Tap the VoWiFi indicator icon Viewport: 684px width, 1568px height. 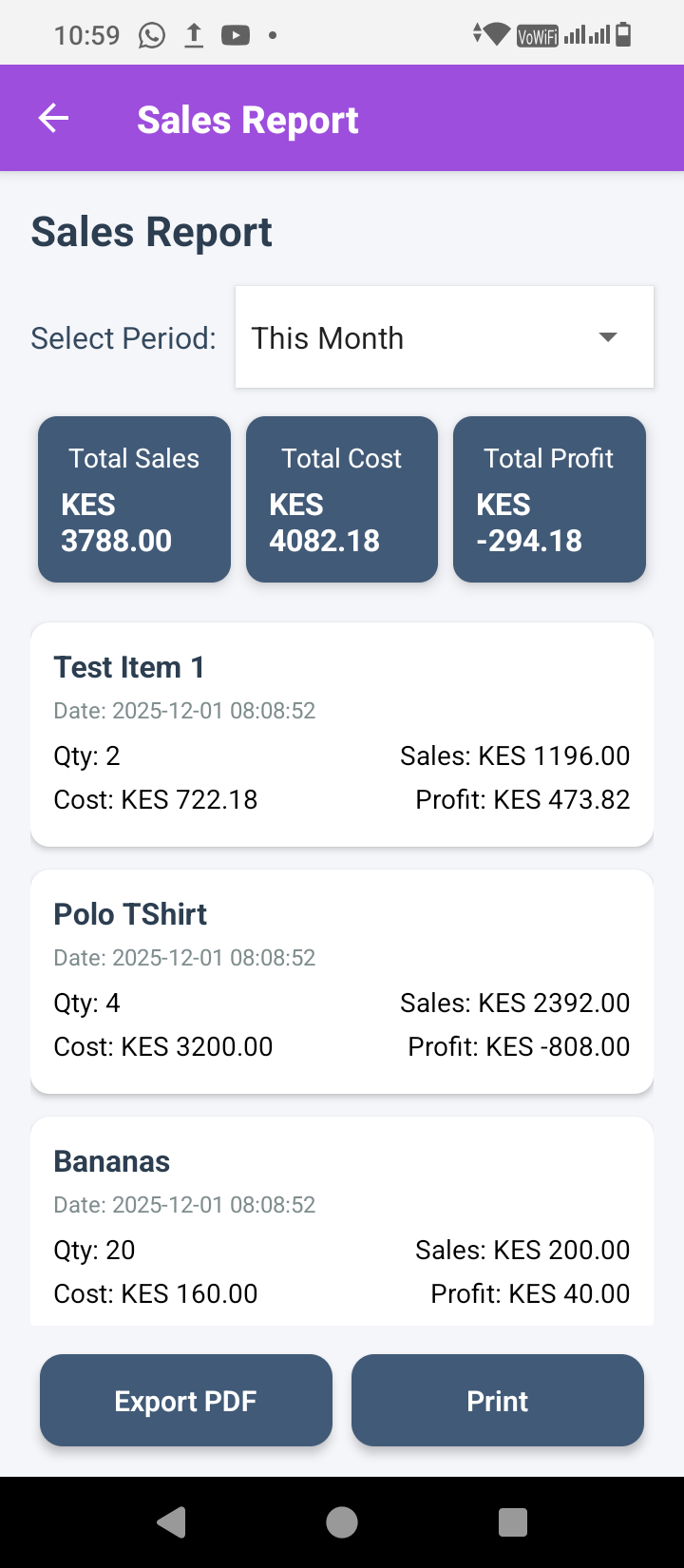pyautogui.click(x=537, y=36)
